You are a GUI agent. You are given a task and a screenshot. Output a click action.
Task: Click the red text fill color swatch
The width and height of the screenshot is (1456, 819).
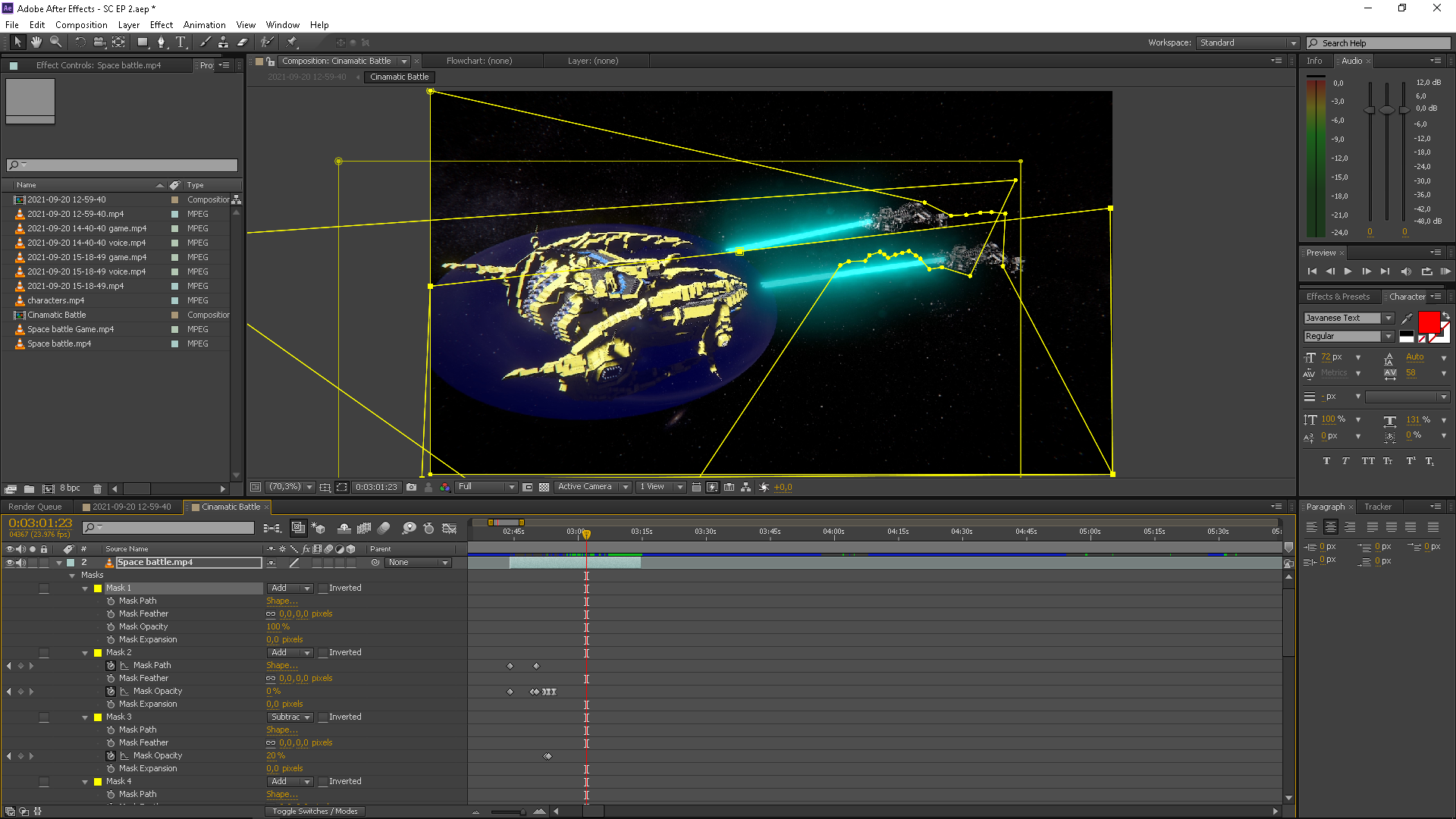pyautogui.click(x=1429, y=323)
